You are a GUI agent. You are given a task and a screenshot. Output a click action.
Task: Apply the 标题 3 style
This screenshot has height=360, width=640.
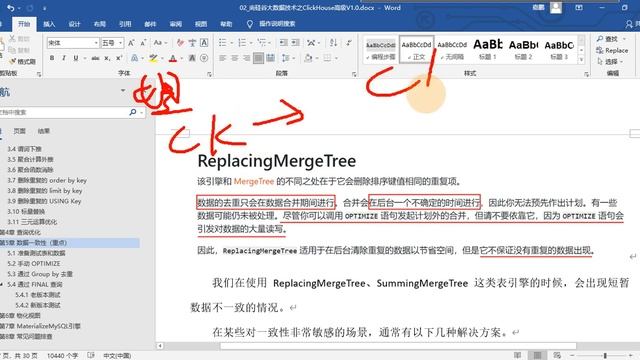(559, 50)
